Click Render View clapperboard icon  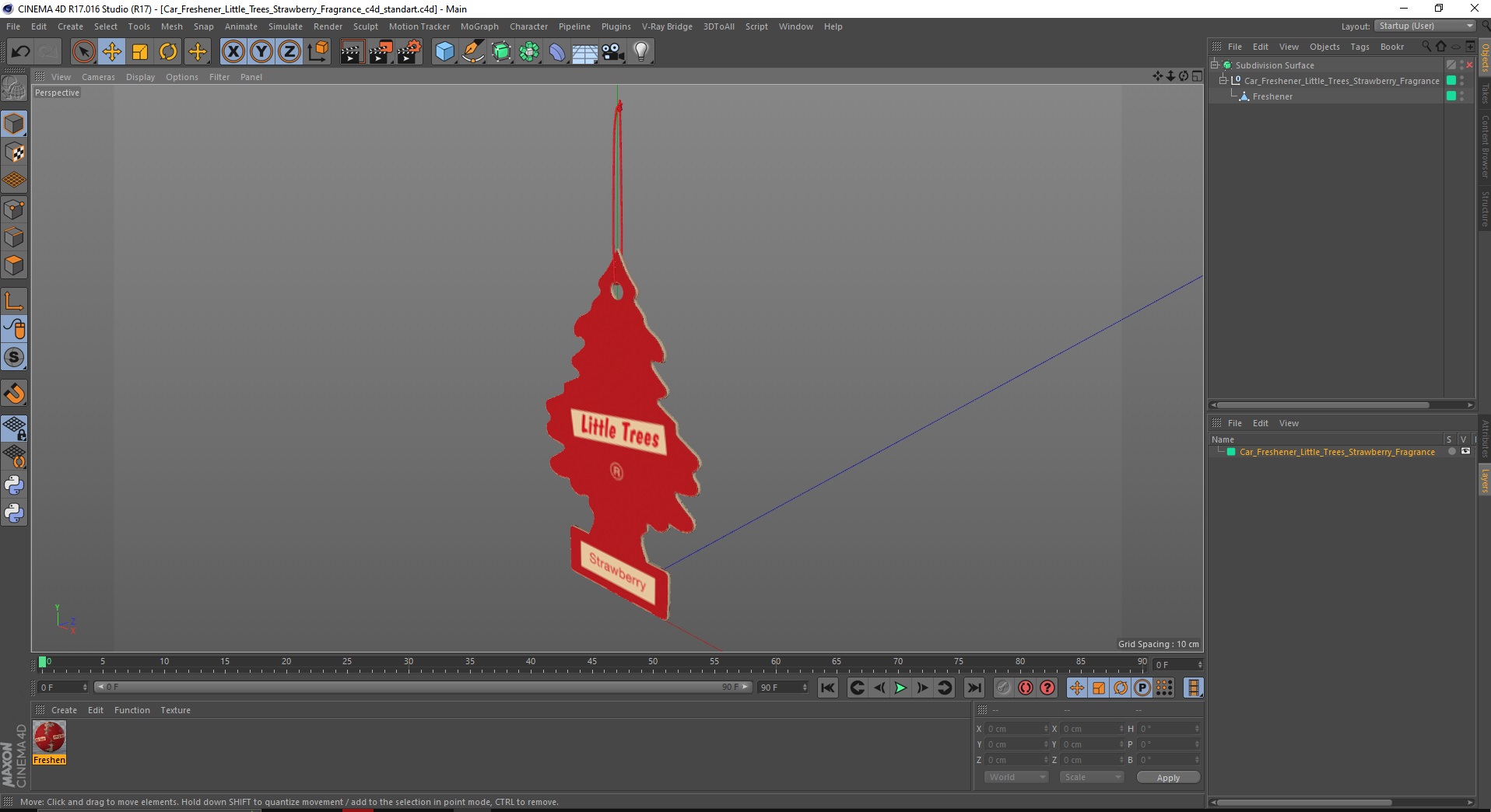click(352, 52)
